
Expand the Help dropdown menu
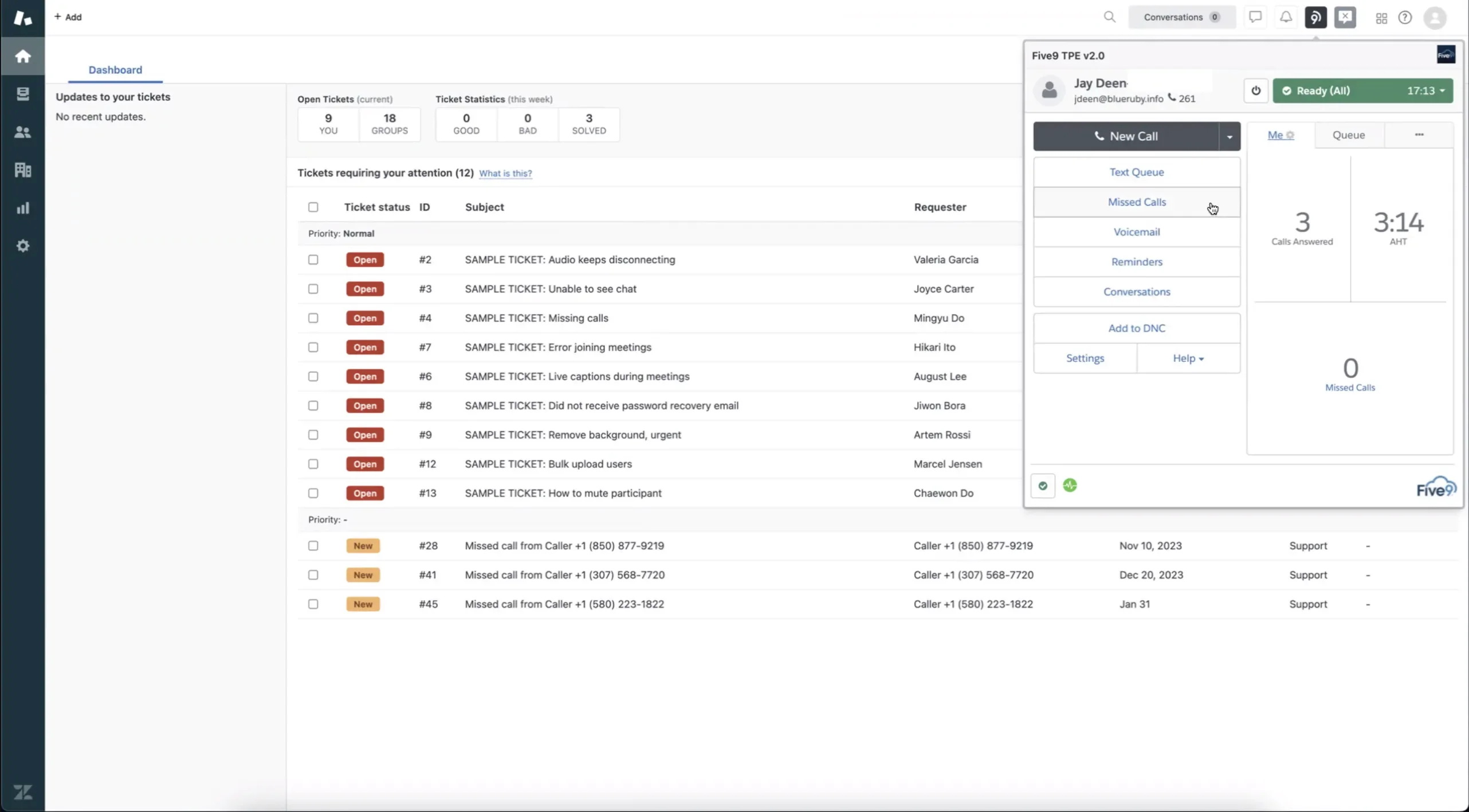(x=1188, y=357)
